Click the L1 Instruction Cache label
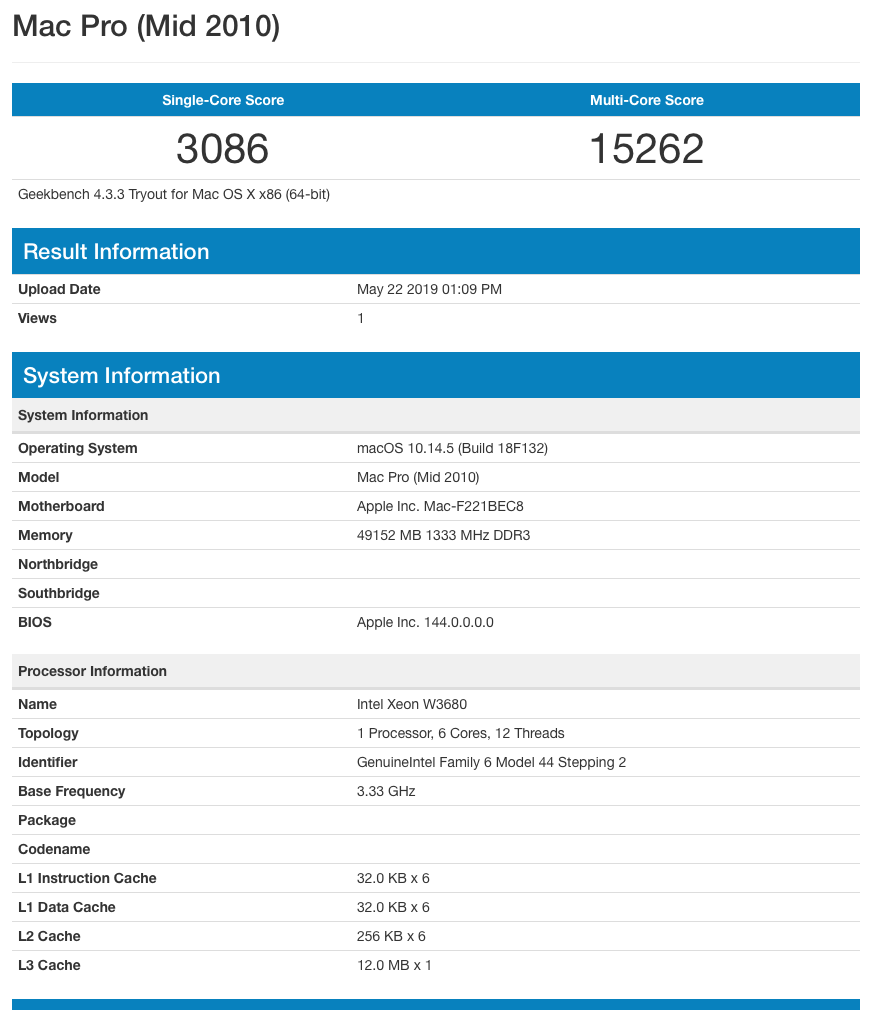 point(87,878)
